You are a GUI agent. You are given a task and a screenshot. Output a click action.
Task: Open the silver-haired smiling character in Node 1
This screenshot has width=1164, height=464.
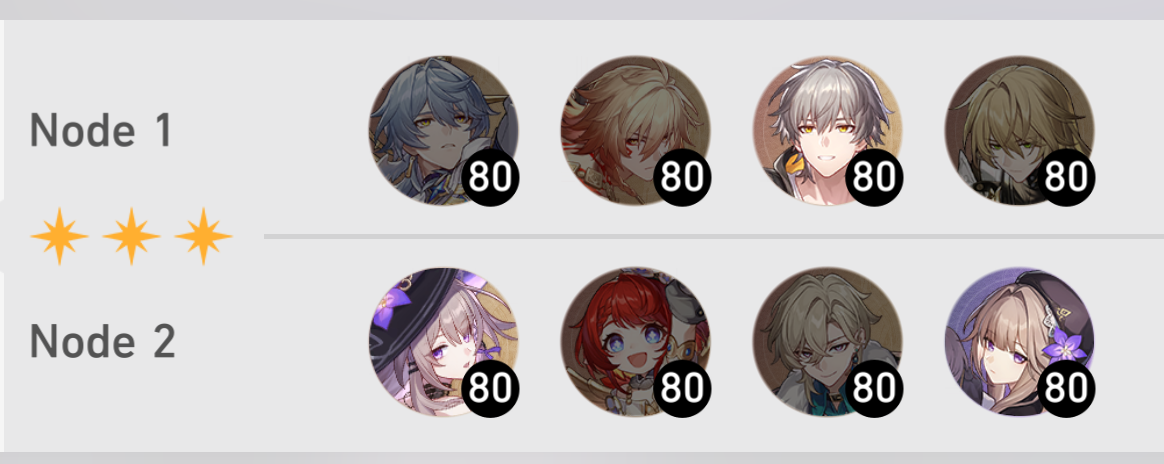(x=828, y=130)
